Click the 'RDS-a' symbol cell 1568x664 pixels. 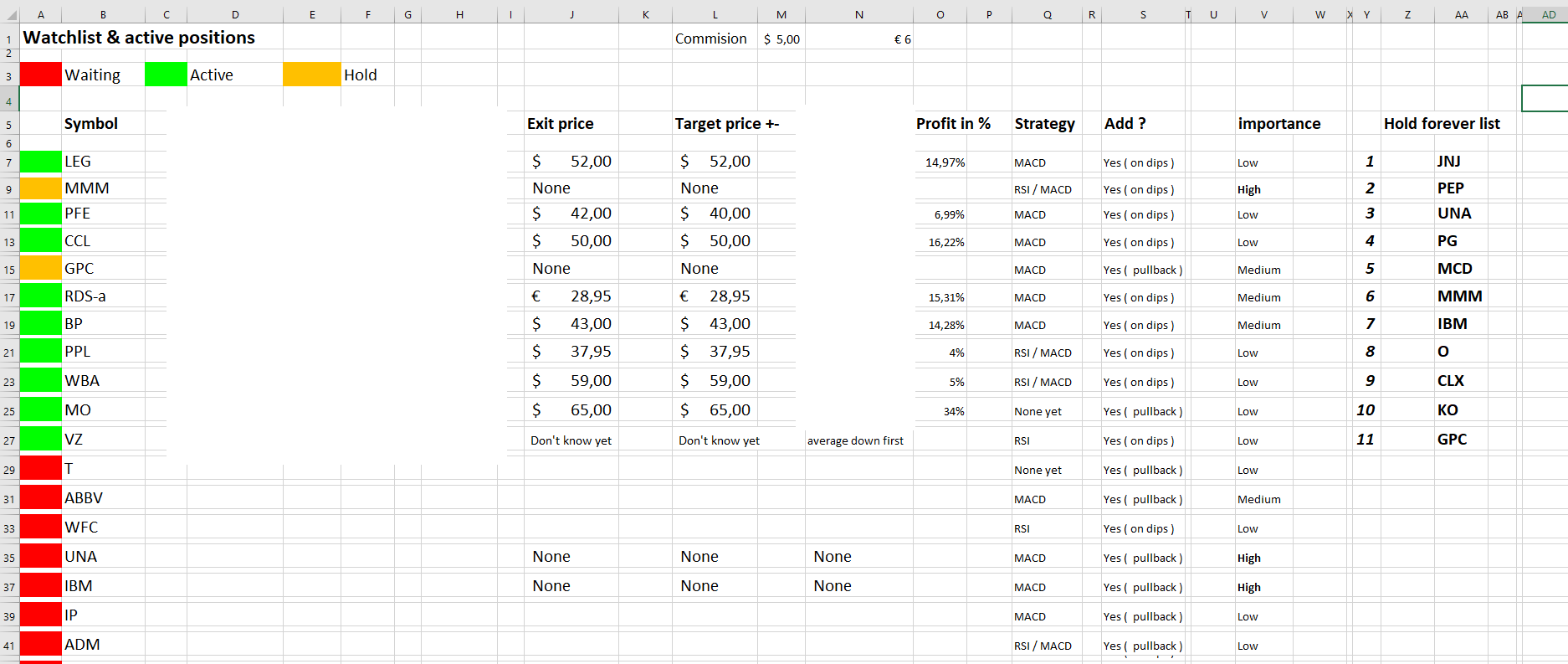click(x=103, y=296)
